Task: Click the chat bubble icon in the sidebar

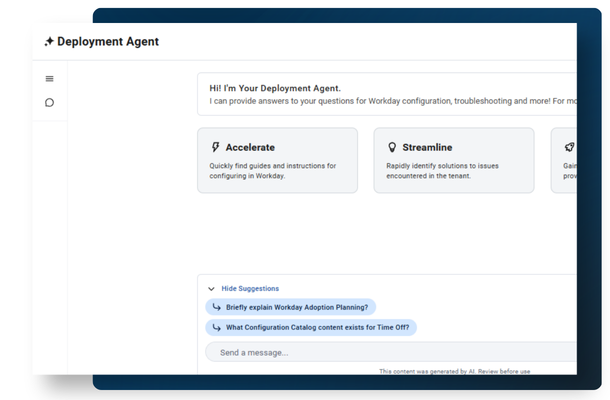Action: (x=49, y=102)
